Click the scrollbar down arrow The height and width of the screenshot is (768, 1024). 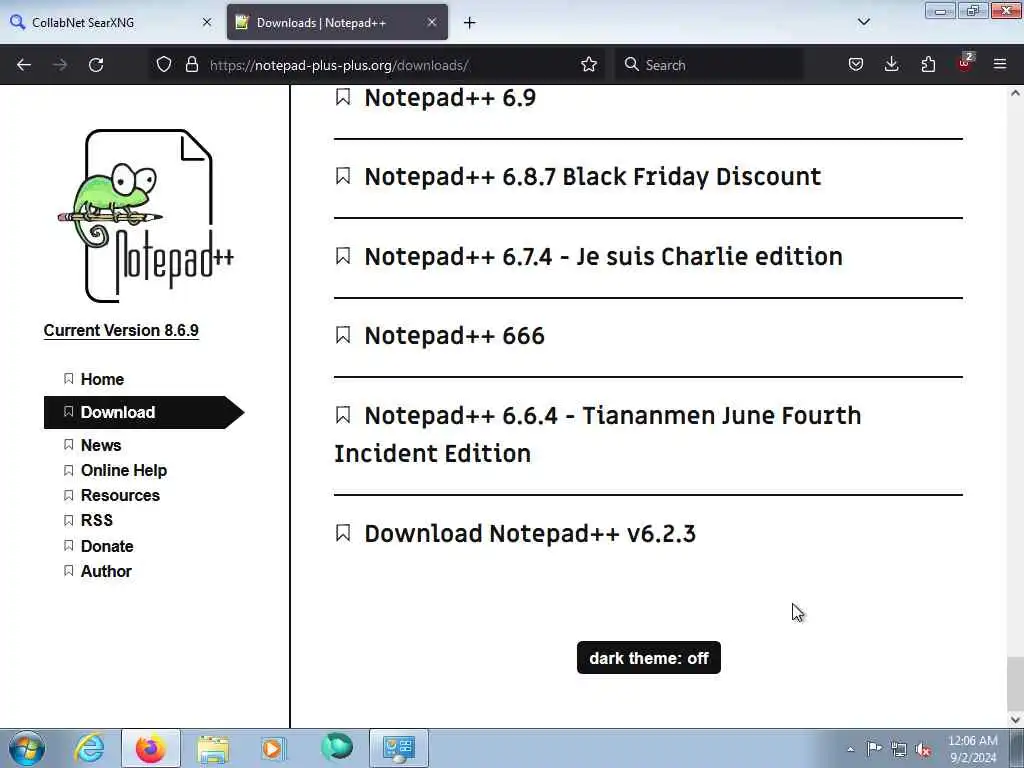click(1015, 719)
